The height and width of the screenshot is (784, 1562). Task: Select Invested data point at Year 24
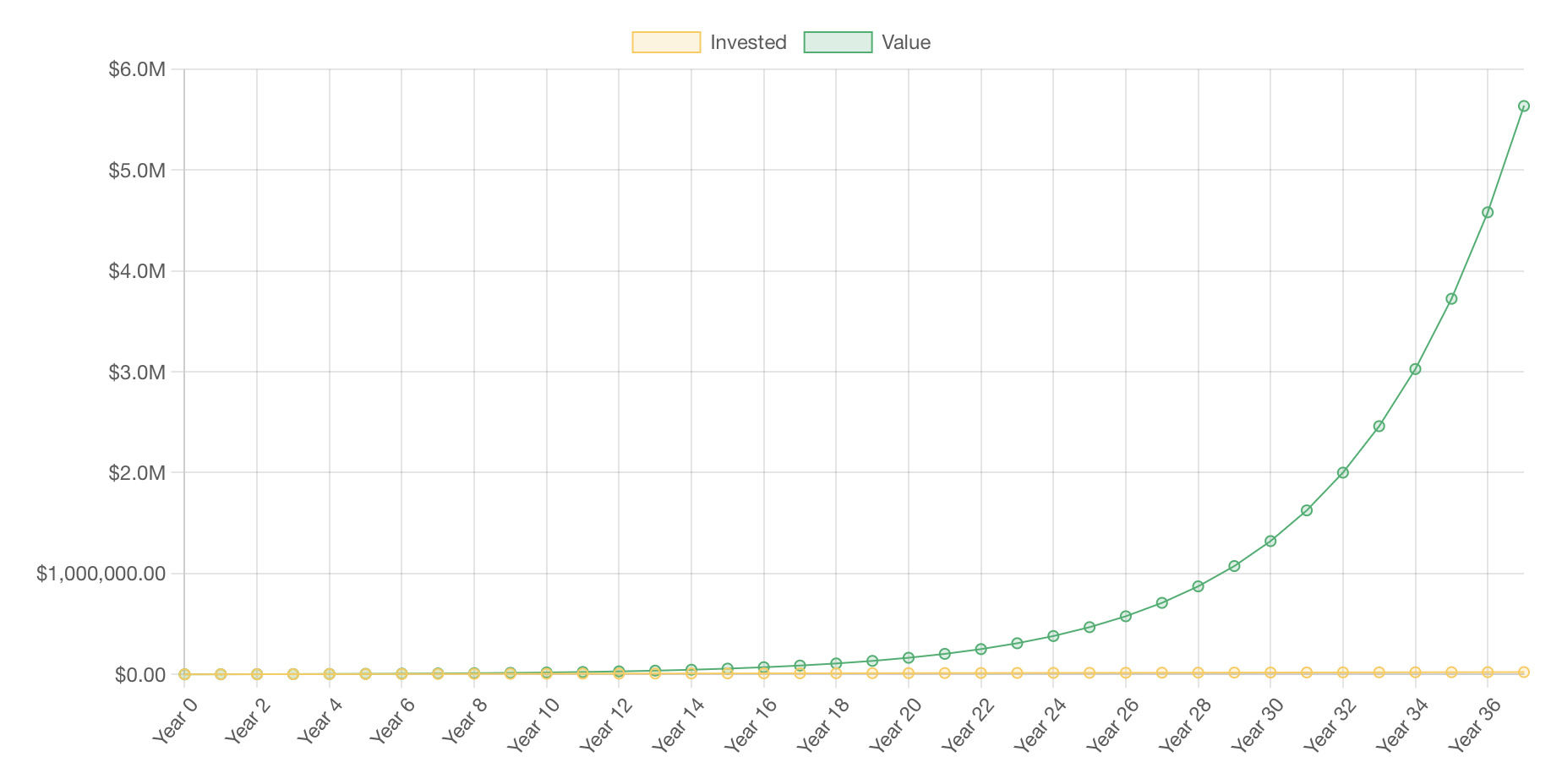tap(1053, 673)
